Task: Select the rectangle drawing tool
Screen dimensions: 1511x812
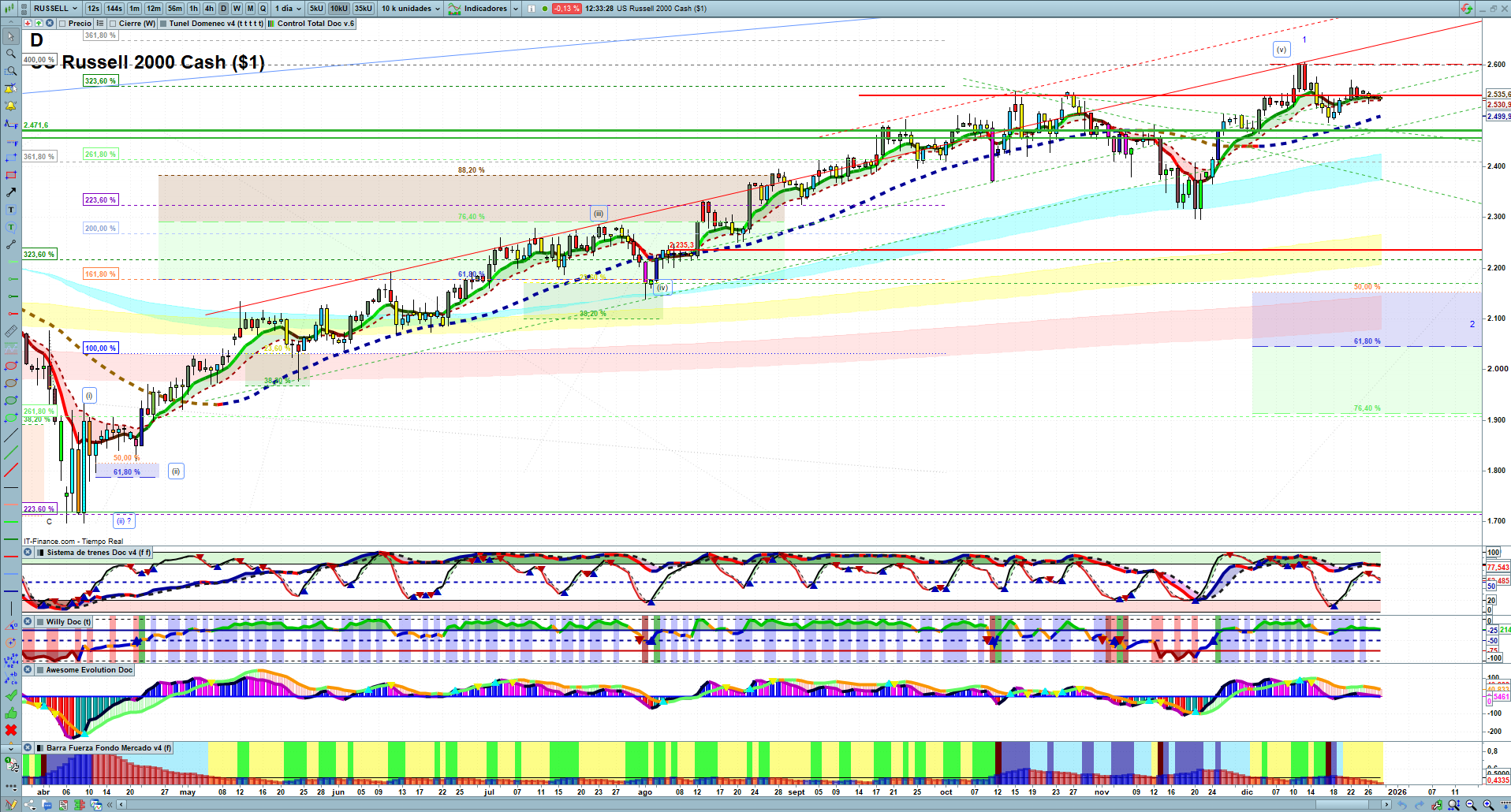Action: point(11,175)
